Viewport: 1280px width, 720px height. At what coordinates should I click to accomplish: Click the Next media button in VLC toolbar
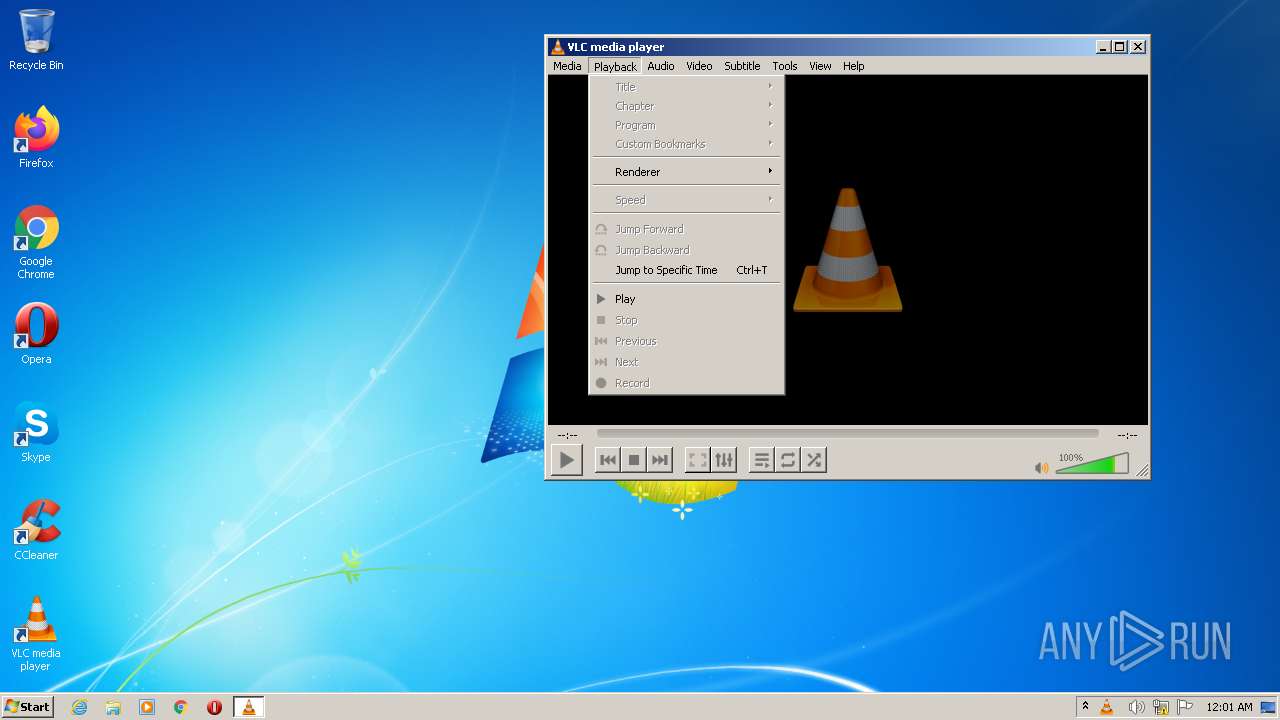click(659, 460)
